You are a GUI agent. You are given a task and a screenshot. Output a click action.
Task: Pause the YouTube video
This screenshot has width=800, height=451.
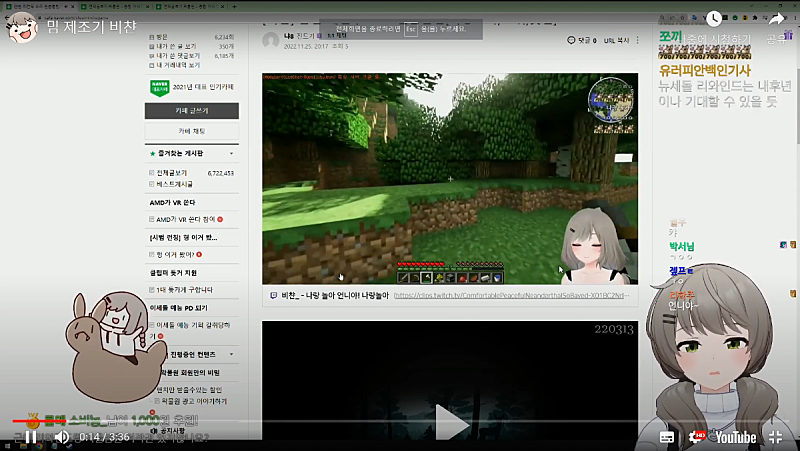(x=31, y=437)
